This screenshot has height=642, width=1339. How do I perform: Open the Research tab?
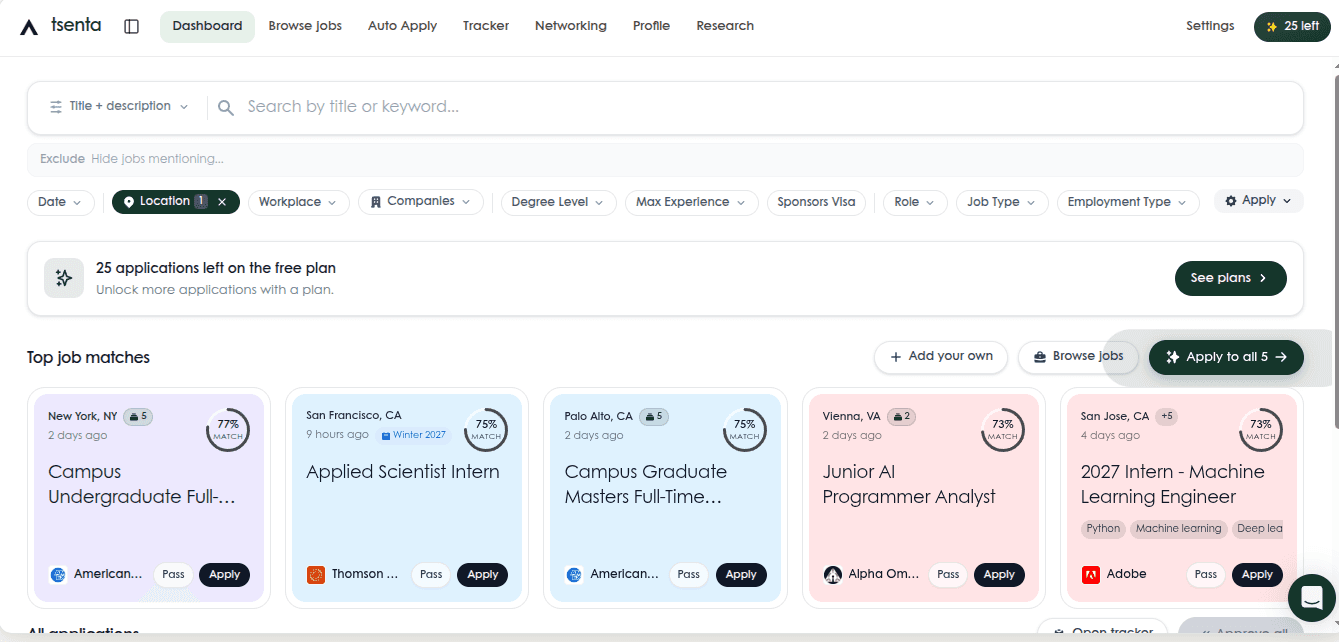(x=725, y=26)
